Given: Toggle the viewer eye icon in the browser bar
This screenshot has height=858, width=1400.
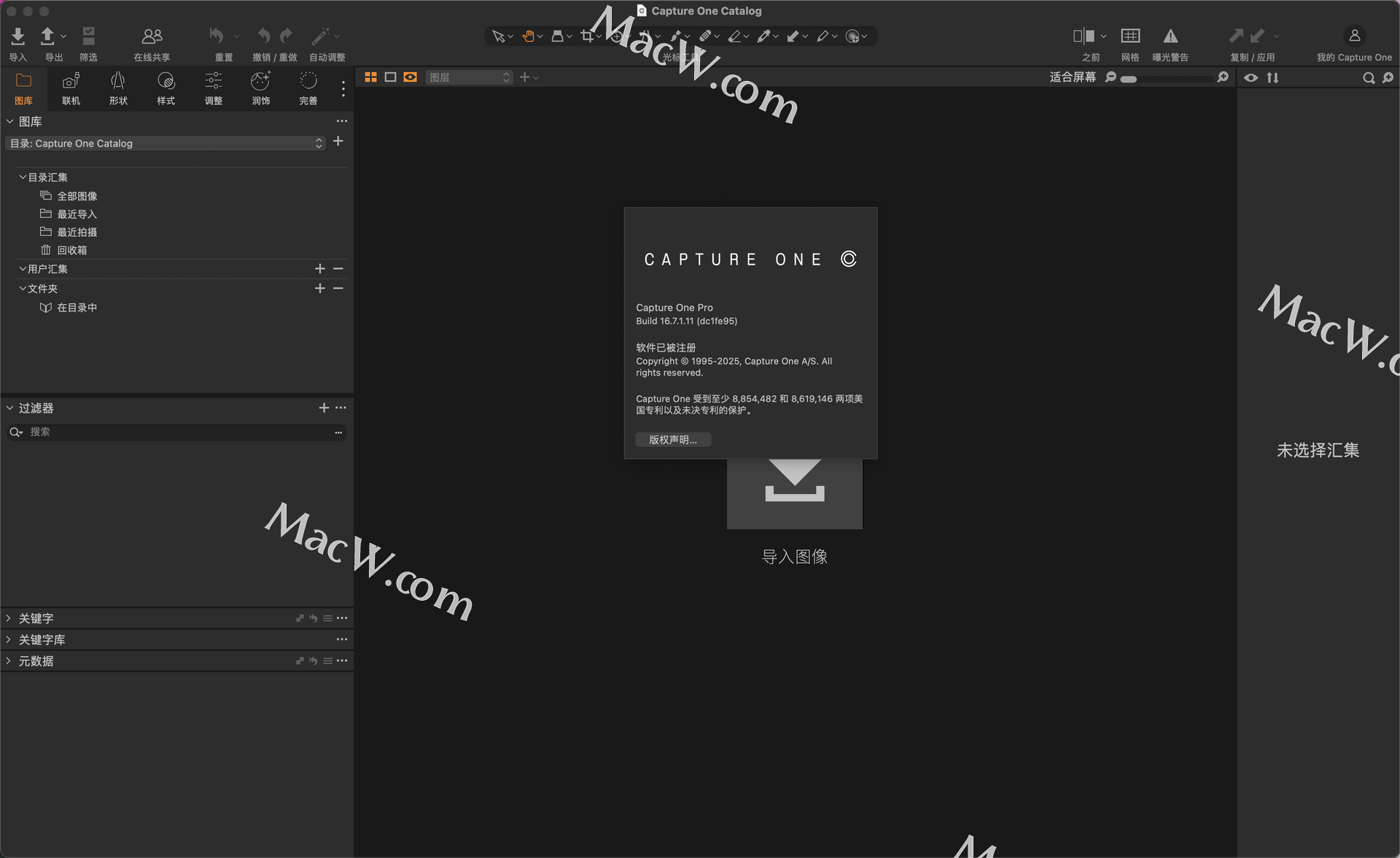Looking at the screenshot, I should 1251,77.
